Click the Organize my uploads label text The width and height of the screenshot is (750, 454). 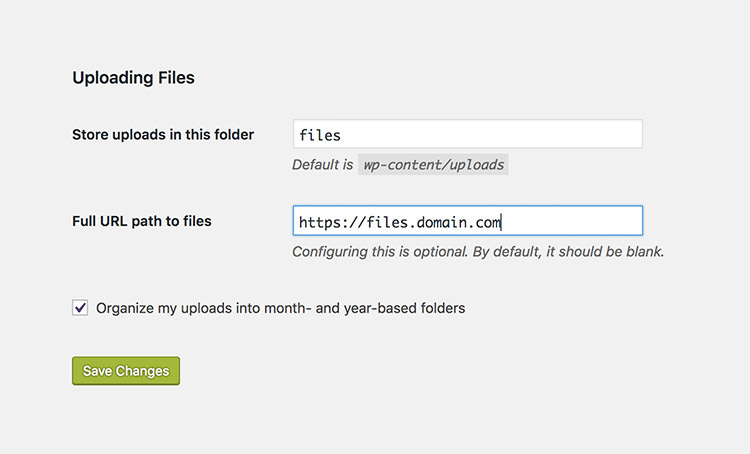[x=280, y=308]
